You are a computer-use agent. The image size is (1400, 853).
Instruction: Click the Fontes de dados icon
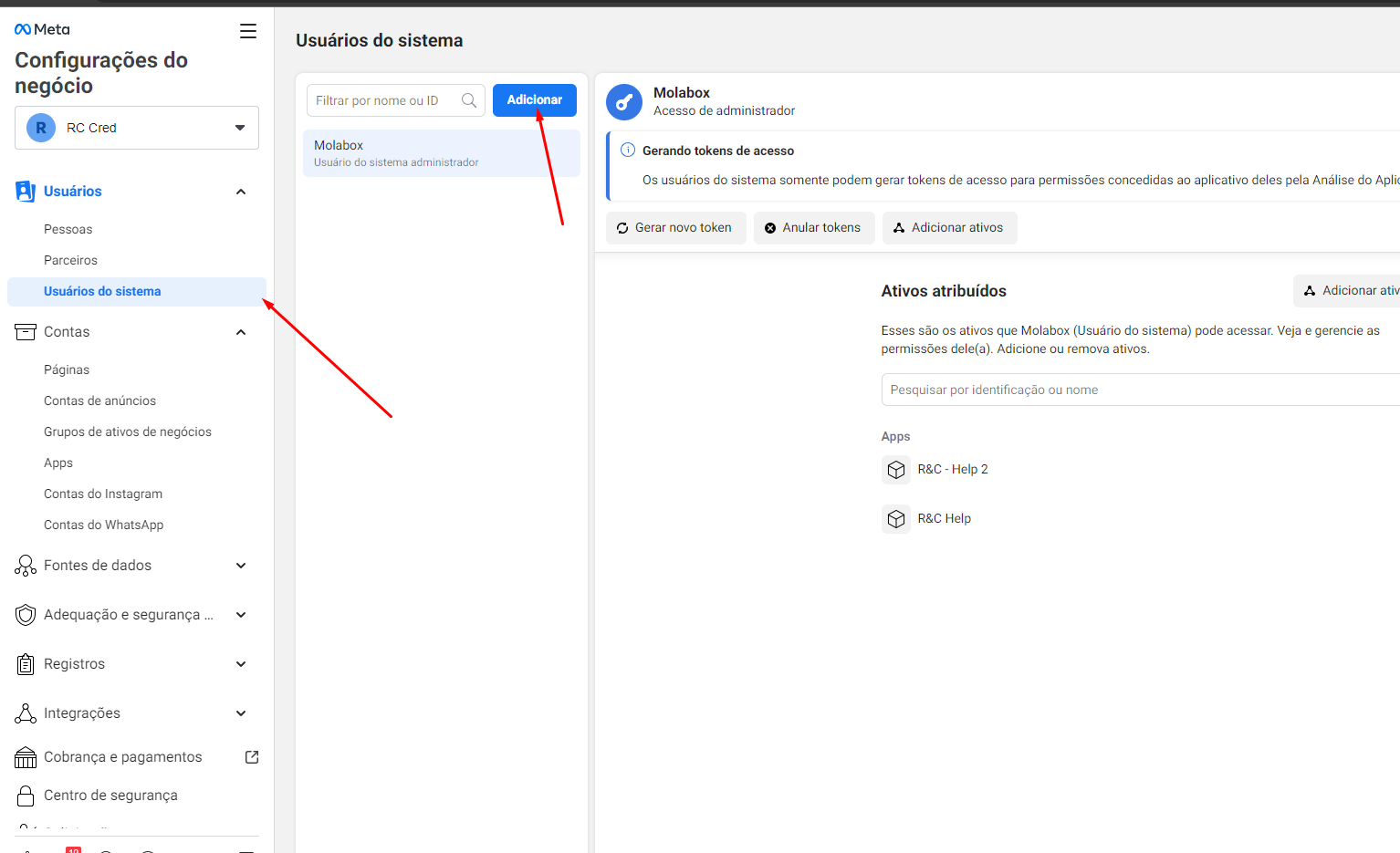26,566
